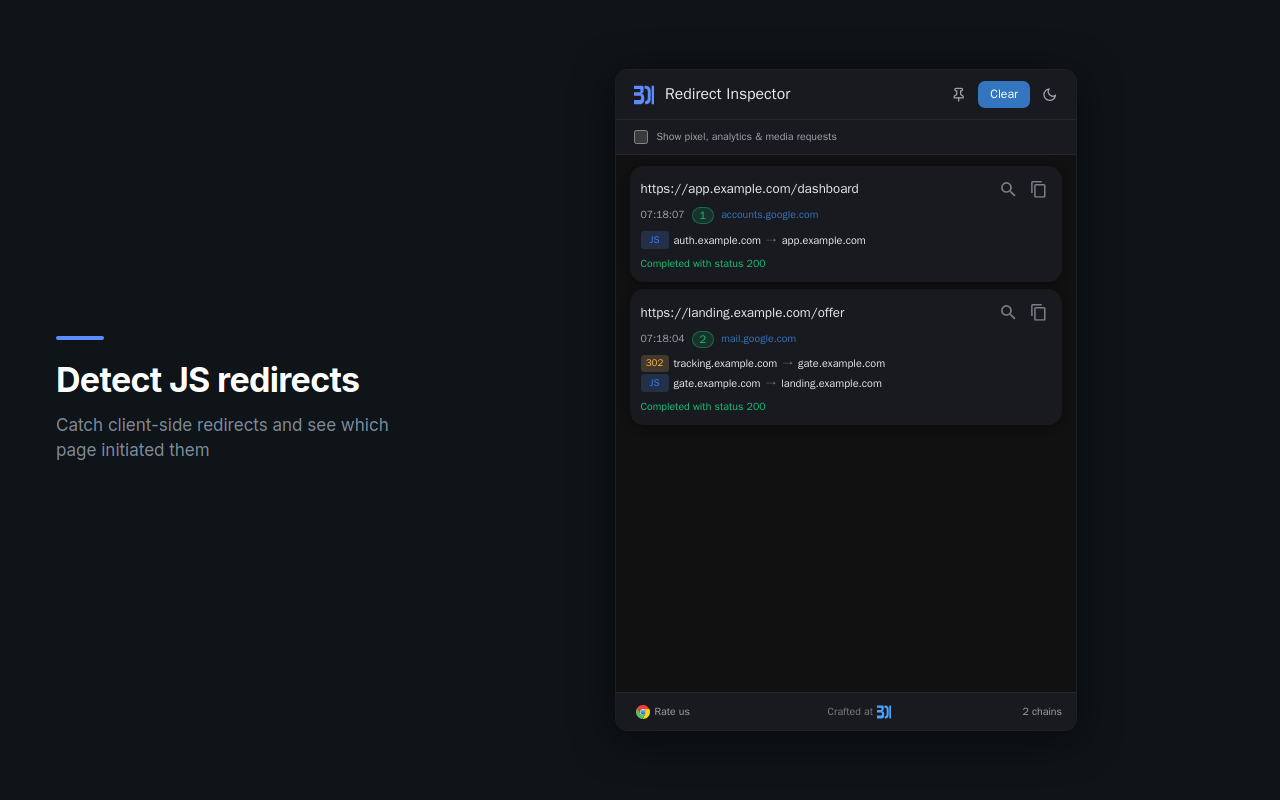
Task: Copy the app.example.com/dashboard redirect chain
Action: click(1038, 188)
